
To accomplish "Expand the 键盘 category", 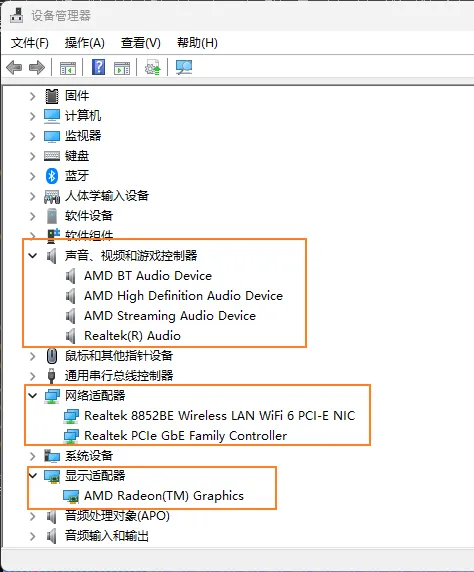I will tap(32, 156).
